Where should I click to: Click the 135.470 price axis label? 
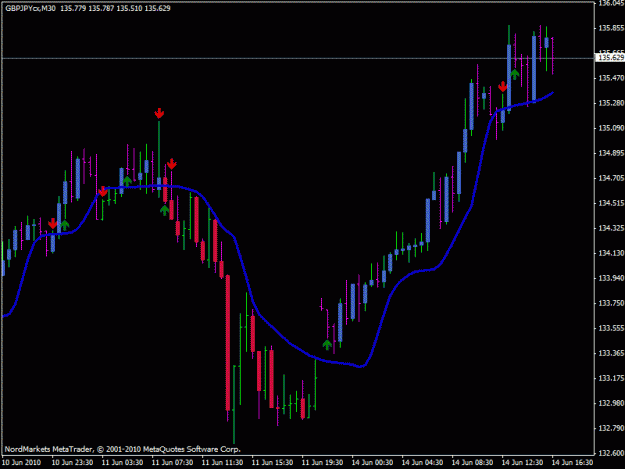[x=611, y=78]
